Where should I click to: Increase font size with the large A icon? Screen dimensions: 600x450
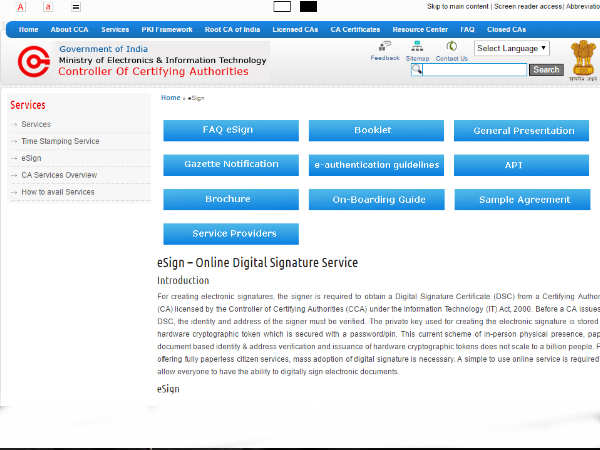coord(21,7)
